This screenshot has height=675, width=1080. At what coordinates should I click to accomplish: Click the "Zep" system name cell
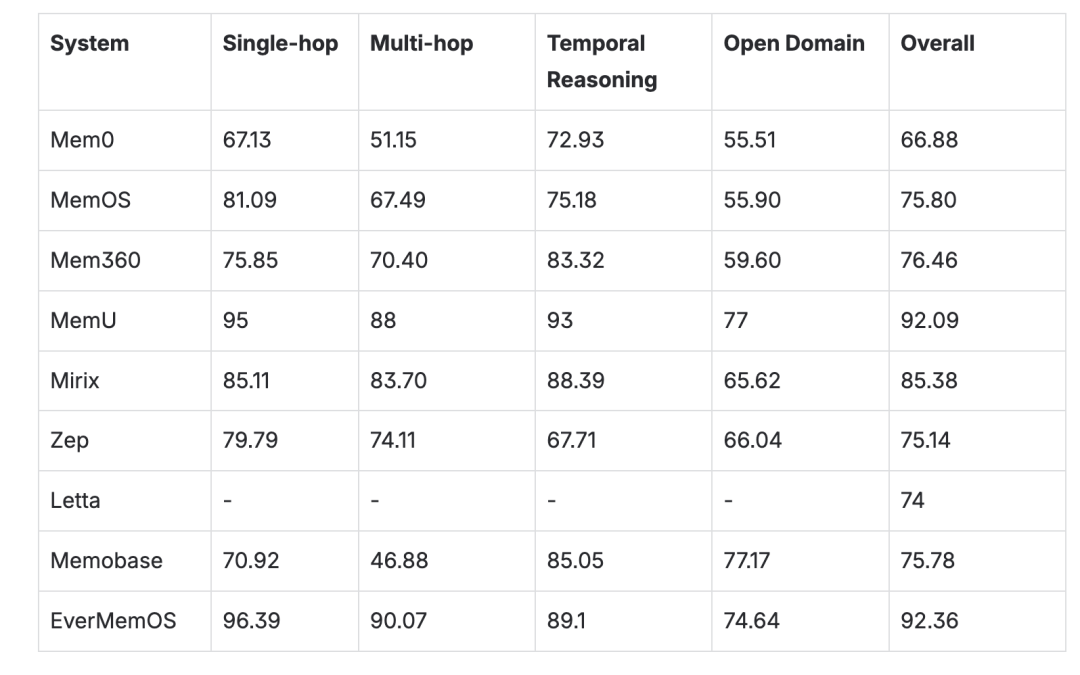[x=69, y=440]
